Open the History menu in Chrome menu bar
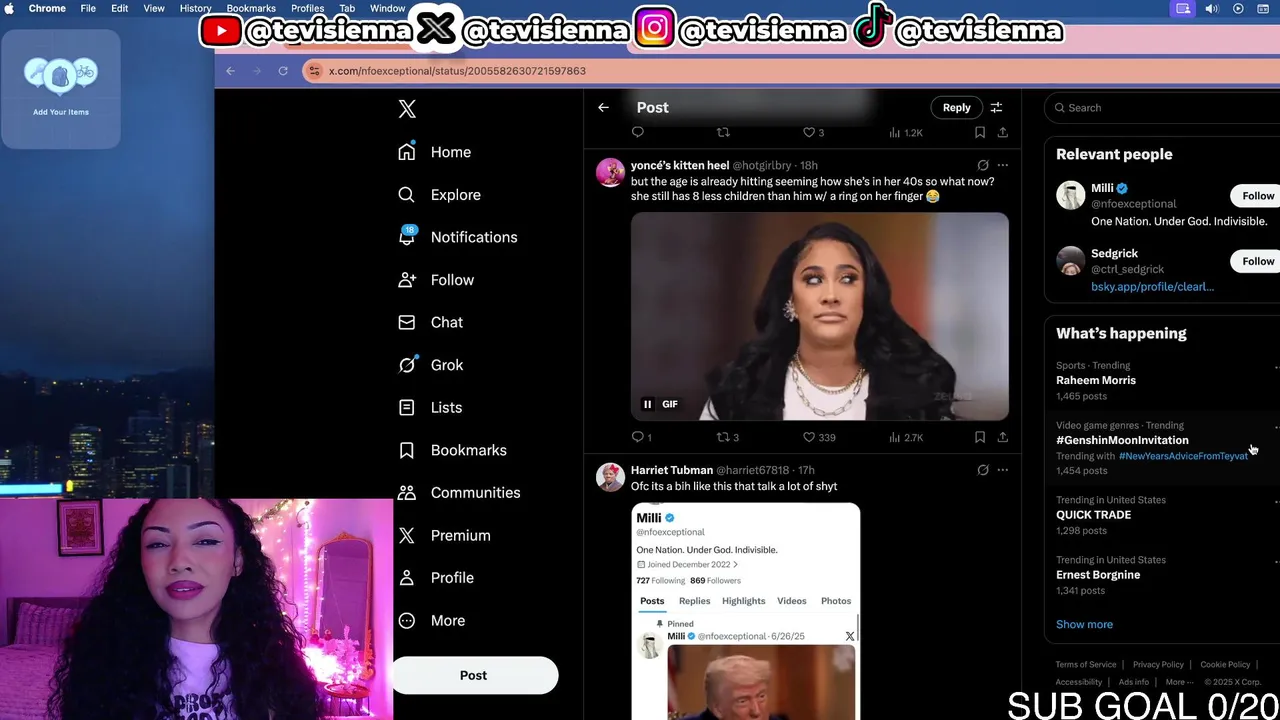 click(x=195, y=8)
